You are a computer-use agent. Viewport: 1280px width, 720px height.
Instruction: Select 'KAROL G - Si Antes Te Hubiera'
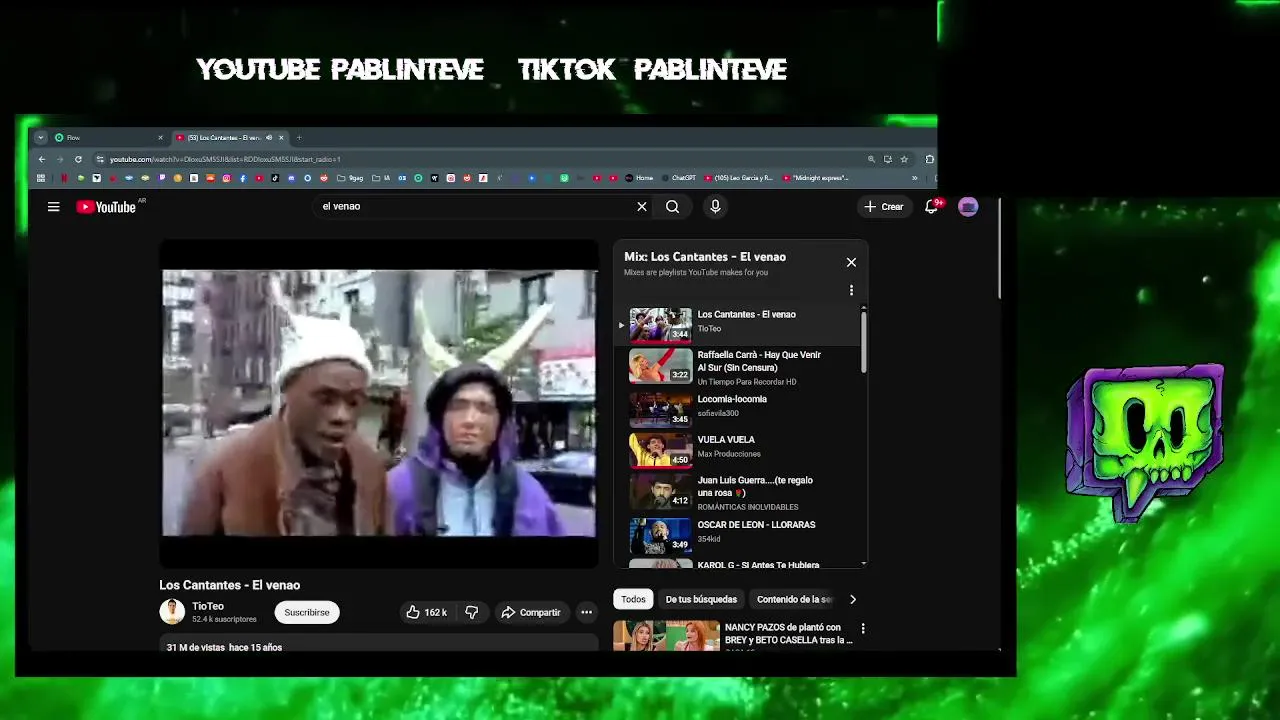738,564
